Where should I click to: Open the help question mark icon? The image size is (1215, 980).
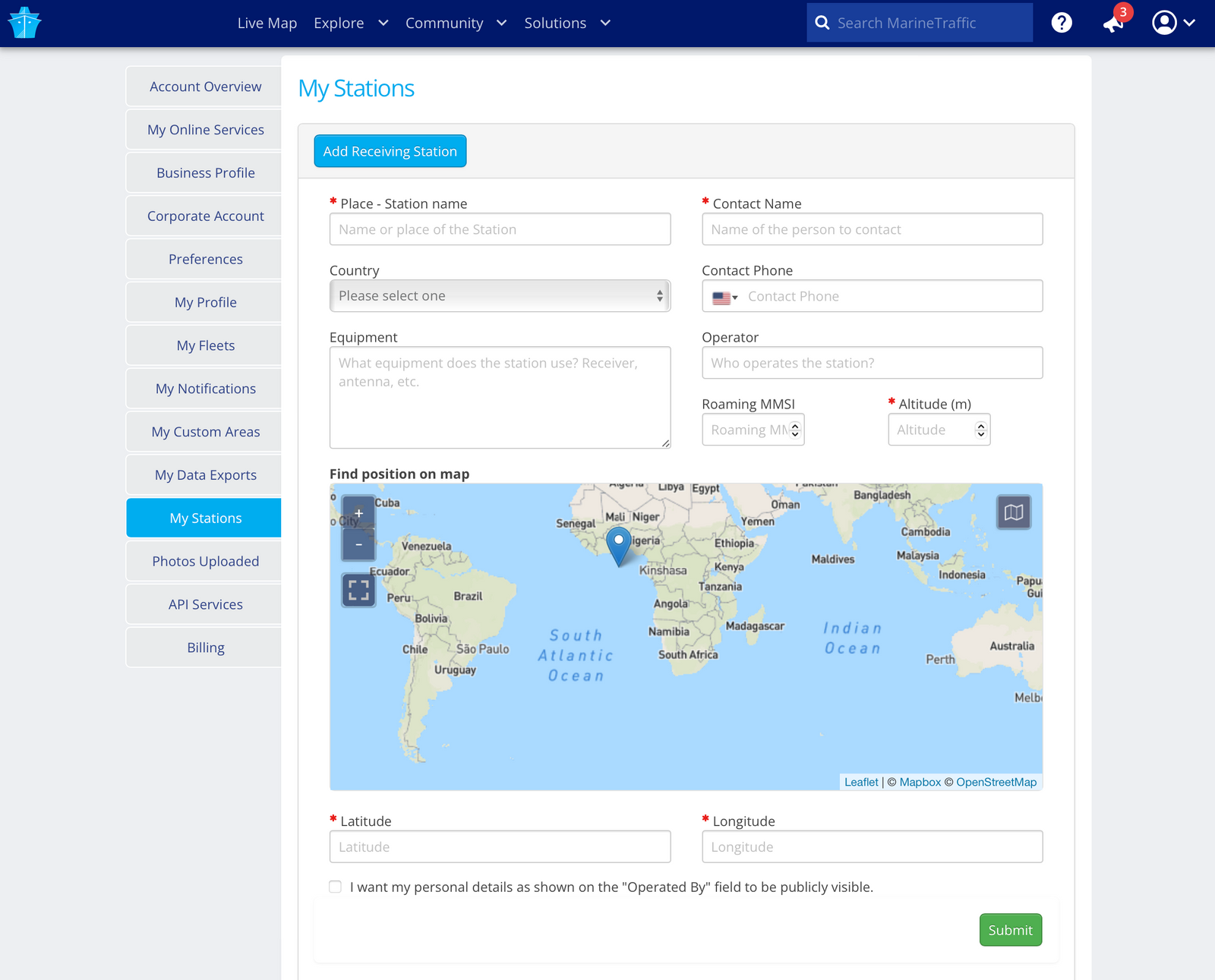1061,23
